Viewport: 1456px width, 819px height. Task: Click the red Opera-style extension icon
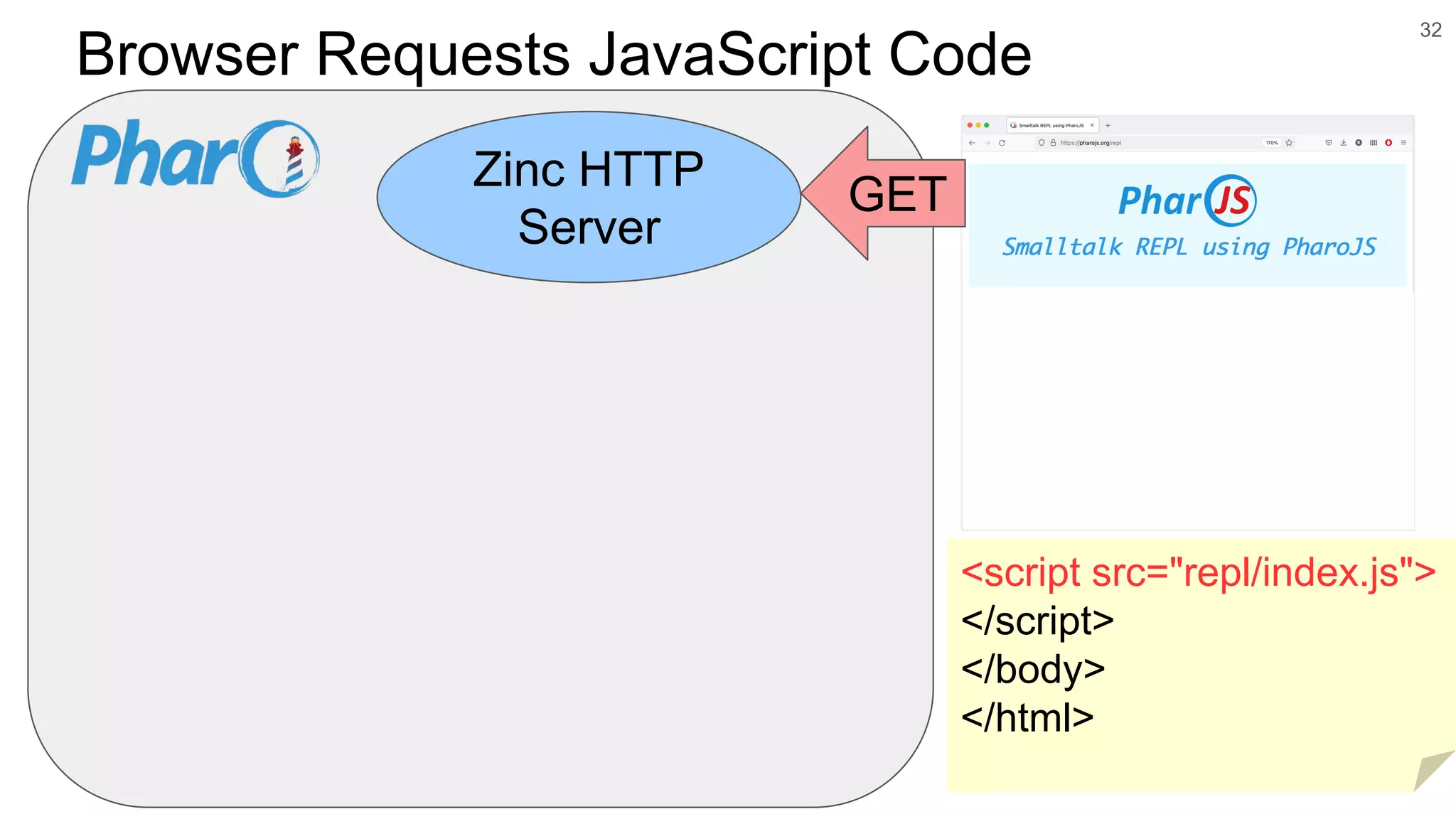(x=1388, y=143)
